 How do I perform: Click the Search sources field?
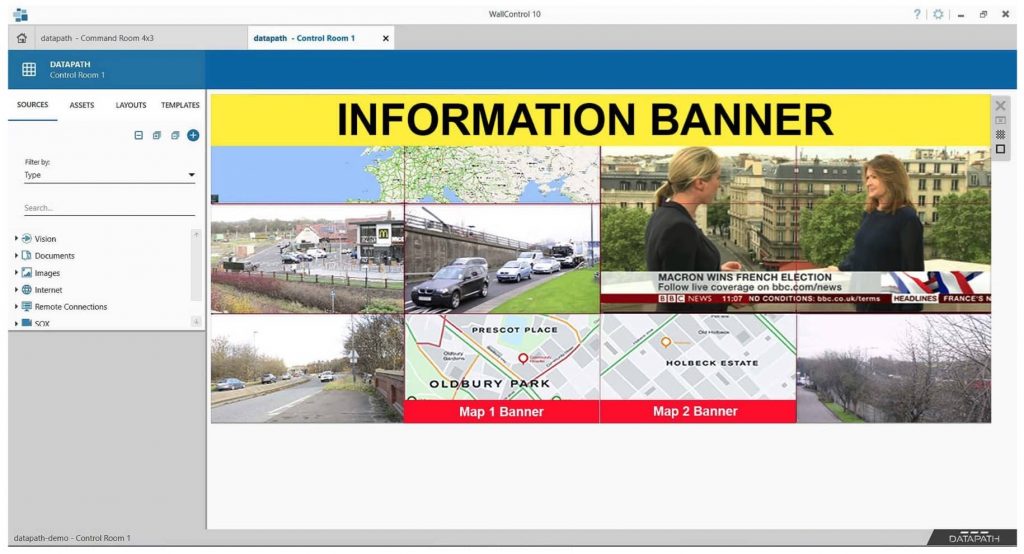[109, 208]
